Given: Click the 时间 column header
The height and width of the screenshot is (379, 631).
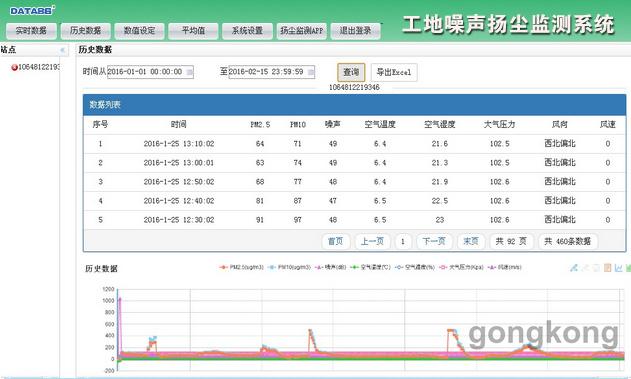Looking at the screenshot, I should pos(179,125).
